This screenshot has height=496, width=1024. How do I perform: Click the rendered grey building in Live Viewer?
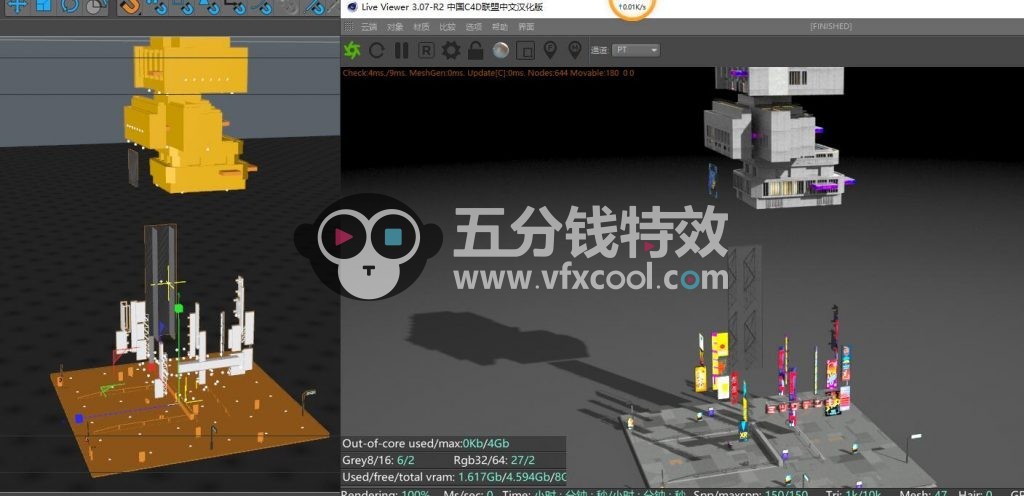[x=777, y=136]
